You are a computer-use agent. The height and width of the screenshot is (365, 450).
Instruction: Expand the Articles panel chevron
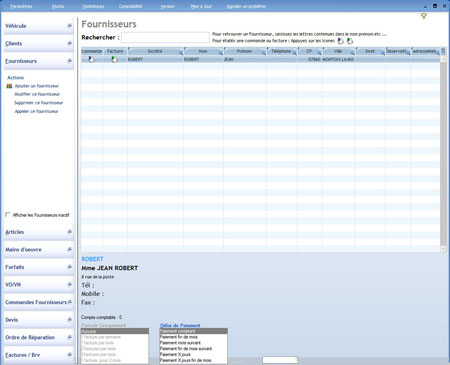coord(70,232)
